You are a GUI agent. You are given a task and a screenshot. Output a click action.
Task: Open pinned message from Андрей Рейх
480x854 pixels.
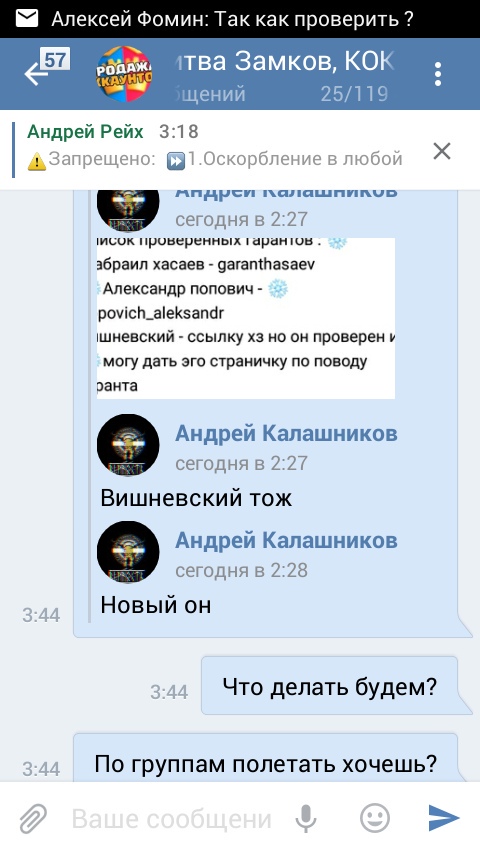[215, 146]
